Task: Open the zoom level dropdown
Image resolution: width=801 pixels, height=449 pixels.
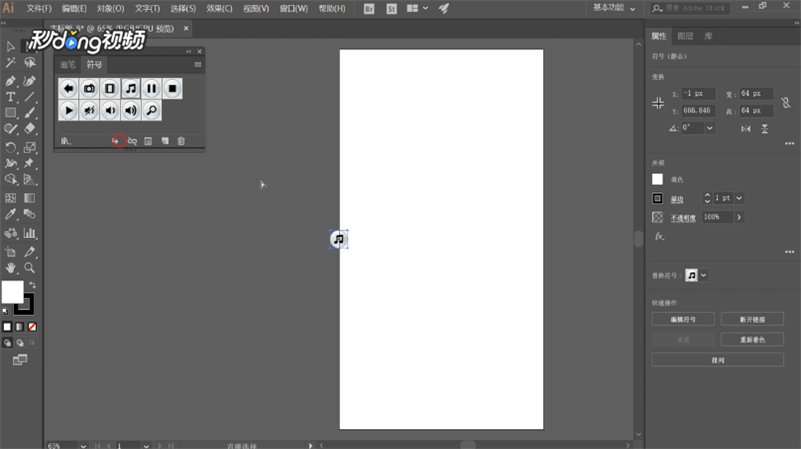Action: click(83, 445)
